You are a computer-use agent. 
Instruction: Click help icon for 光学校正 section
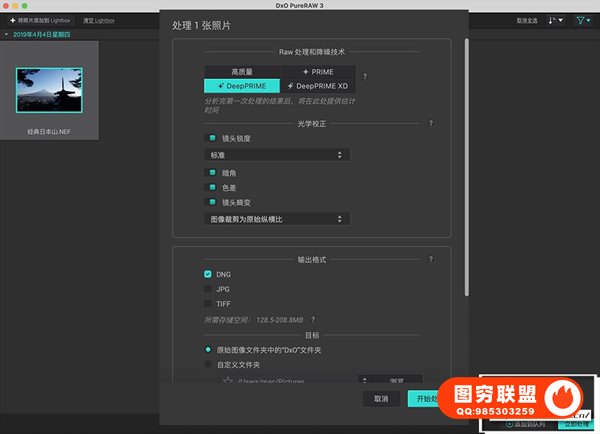pos(431,124)
